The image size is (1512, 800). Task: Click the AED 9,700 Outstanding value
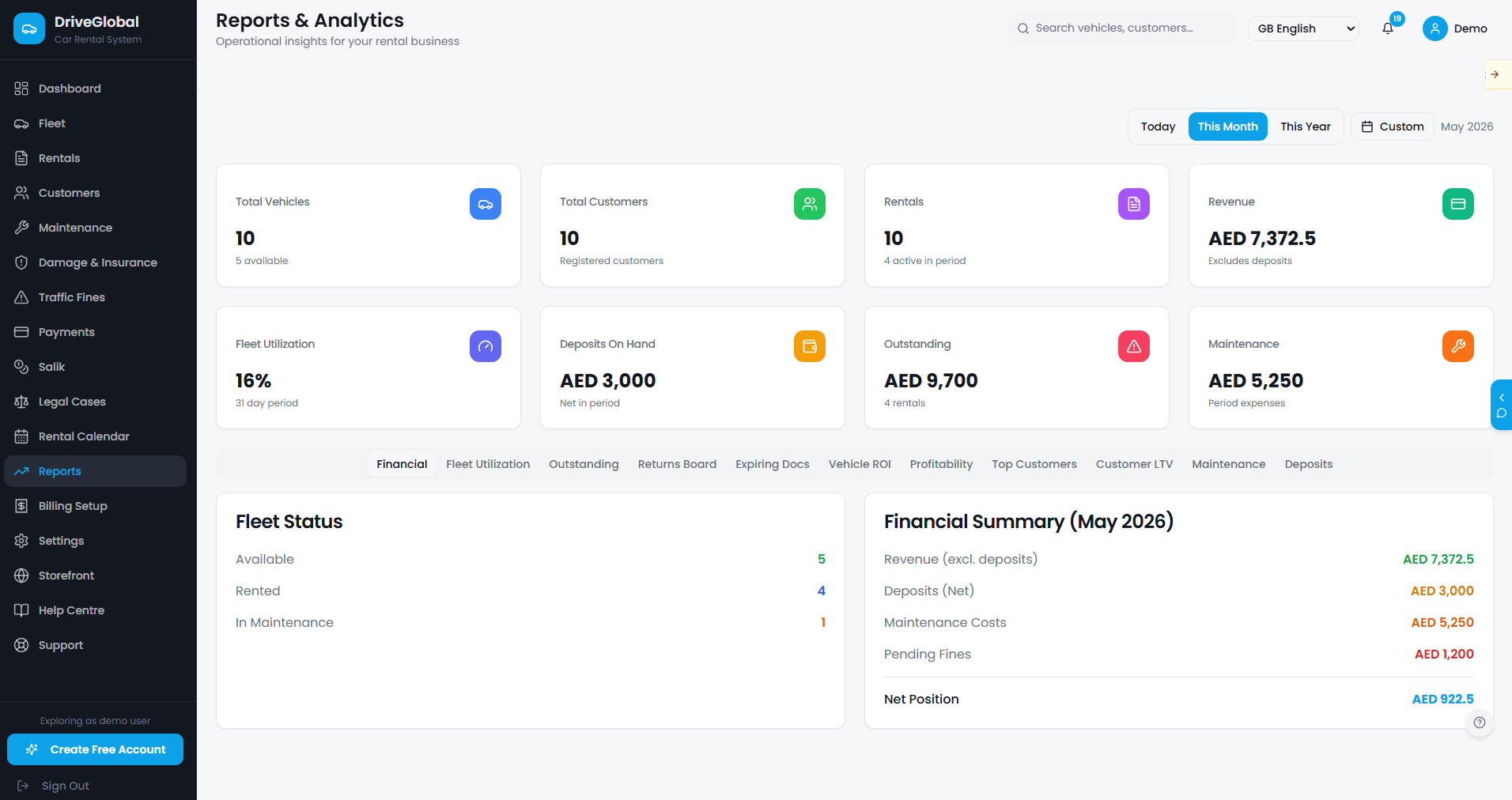tap(931, 381)
